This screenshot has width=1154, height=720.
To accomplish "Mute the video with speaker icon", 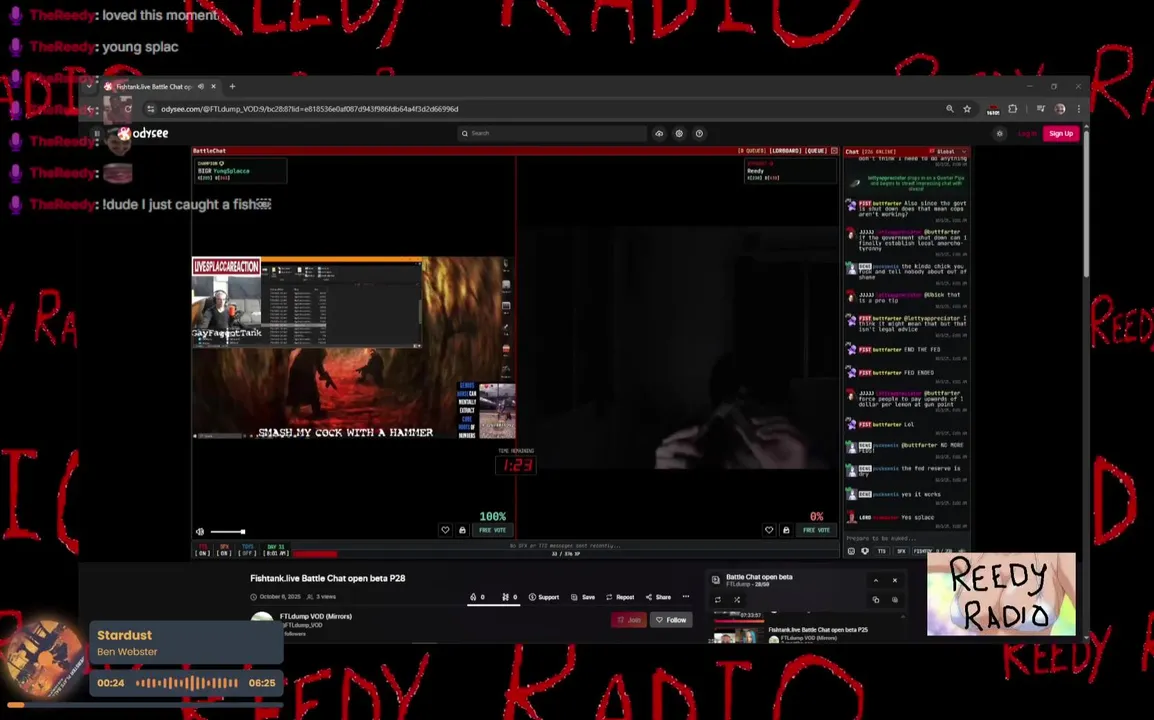I will click(x=200, y=532).
